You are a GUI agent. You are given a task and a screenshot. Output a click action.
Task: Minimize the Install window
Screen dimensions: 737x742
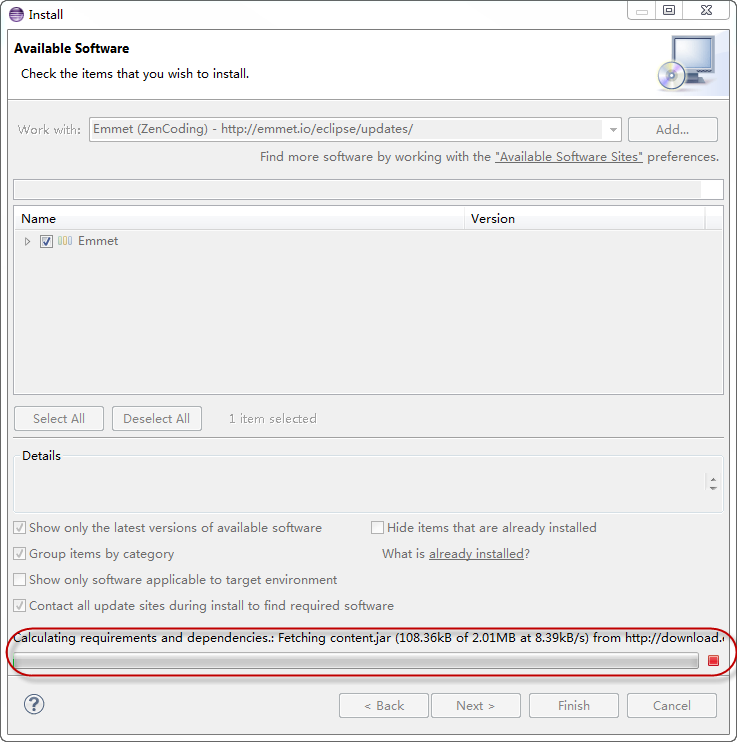click(642, 10)
